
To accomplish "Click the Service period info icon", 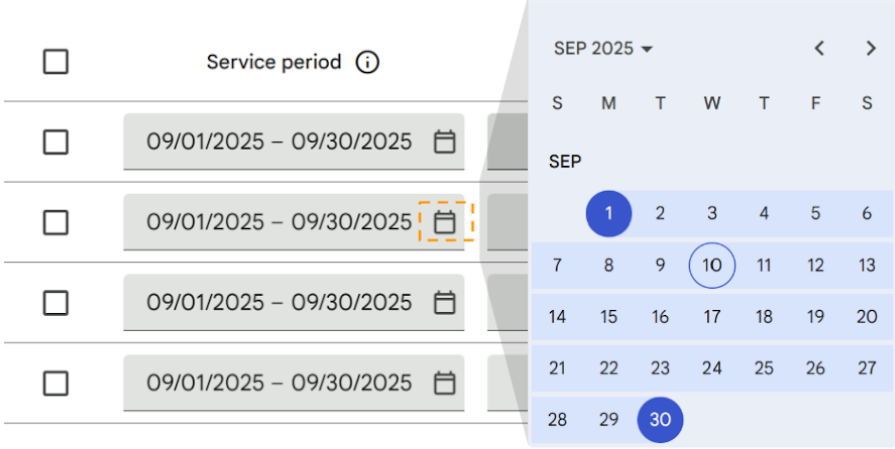I will point(368,62).
